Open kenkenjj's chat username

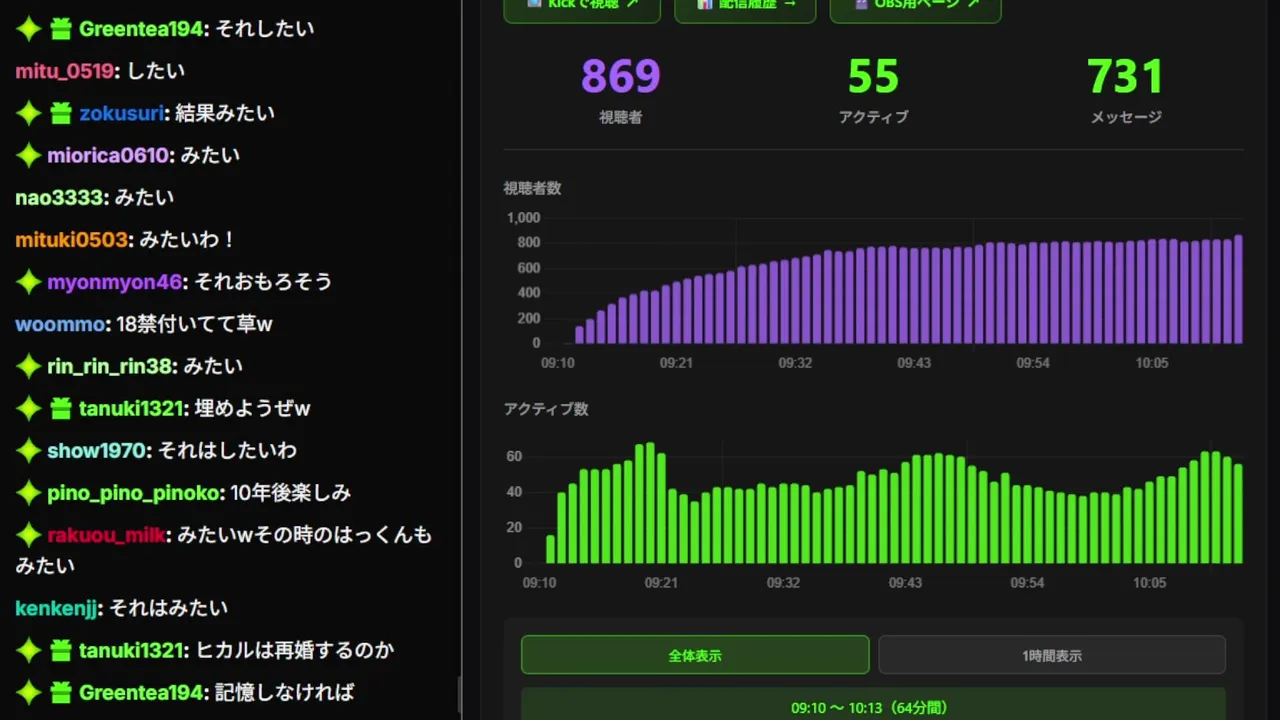coord(57,608)
